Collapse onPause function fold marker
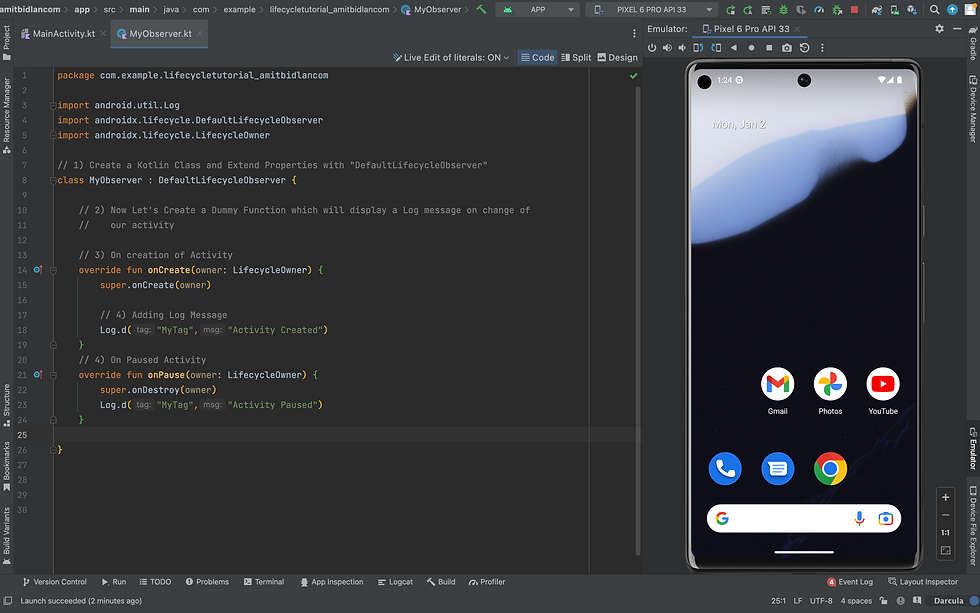 pyautogui.click(x=53, y=376)
